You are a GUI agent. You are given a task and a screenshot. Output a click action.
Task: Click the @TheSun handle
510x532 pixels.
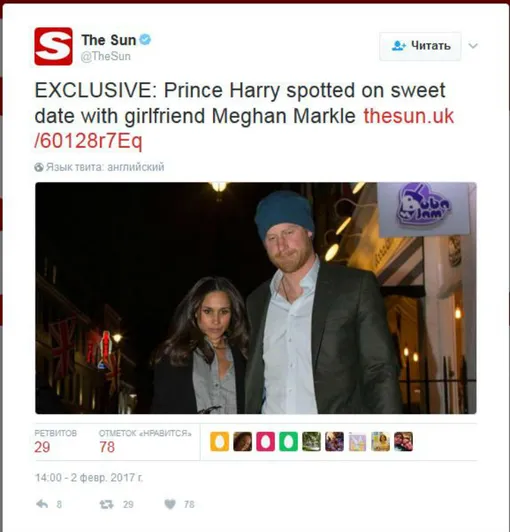pyautogui.click(x=106, y=56)
